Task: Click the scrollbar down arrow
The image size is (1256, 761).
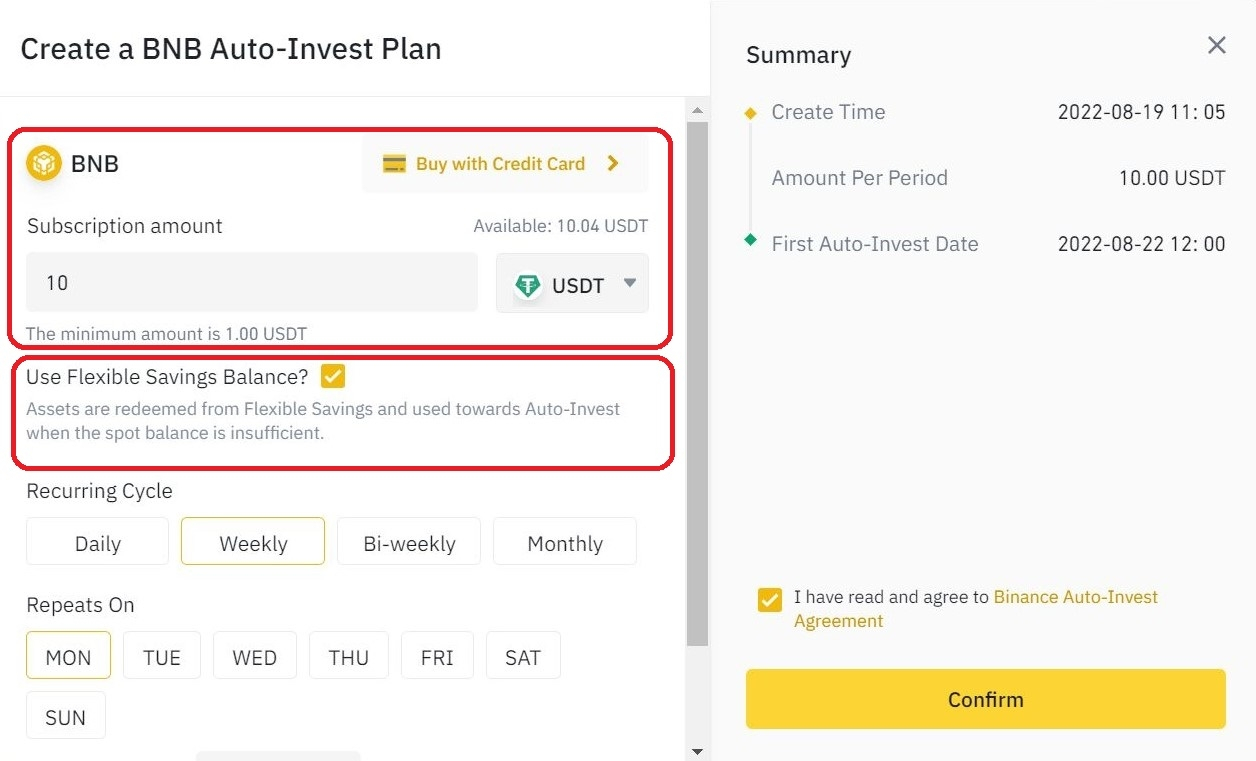Action: 697,752
